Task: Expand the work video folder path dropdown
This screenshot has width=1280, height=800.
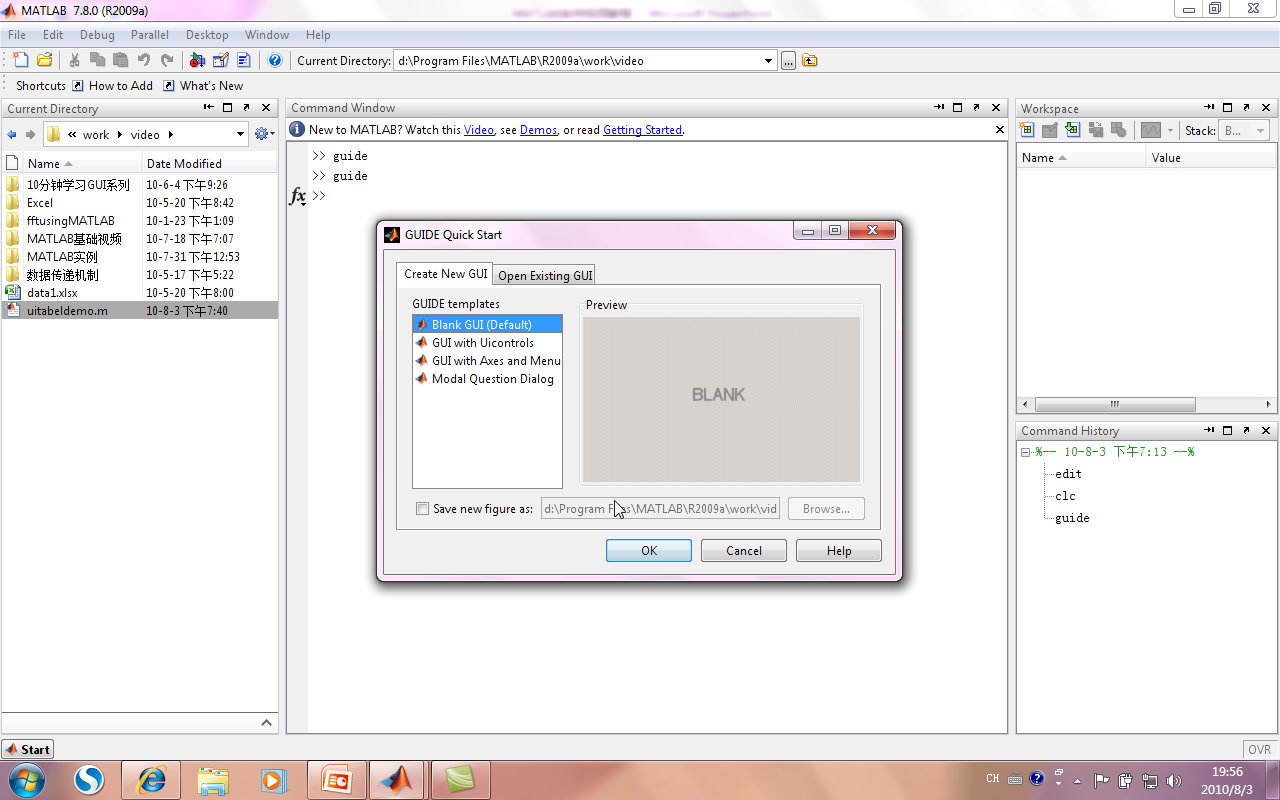Action: (x=241, y=134)
